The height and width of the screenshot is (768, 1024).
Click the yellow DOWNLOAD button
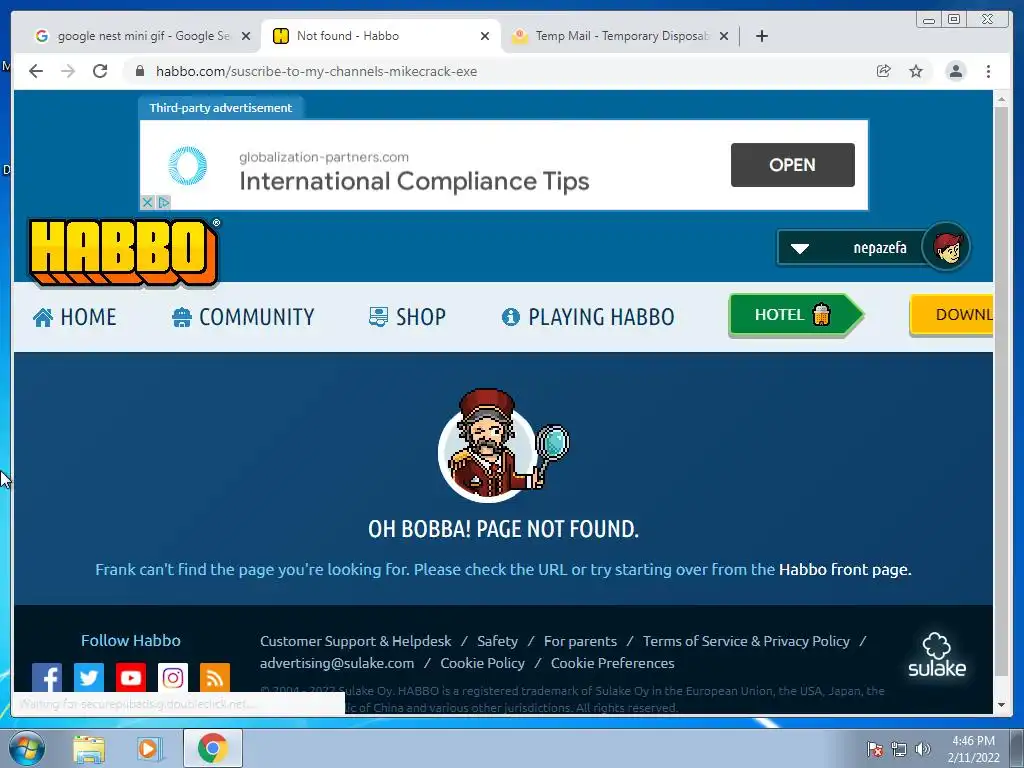952,315
